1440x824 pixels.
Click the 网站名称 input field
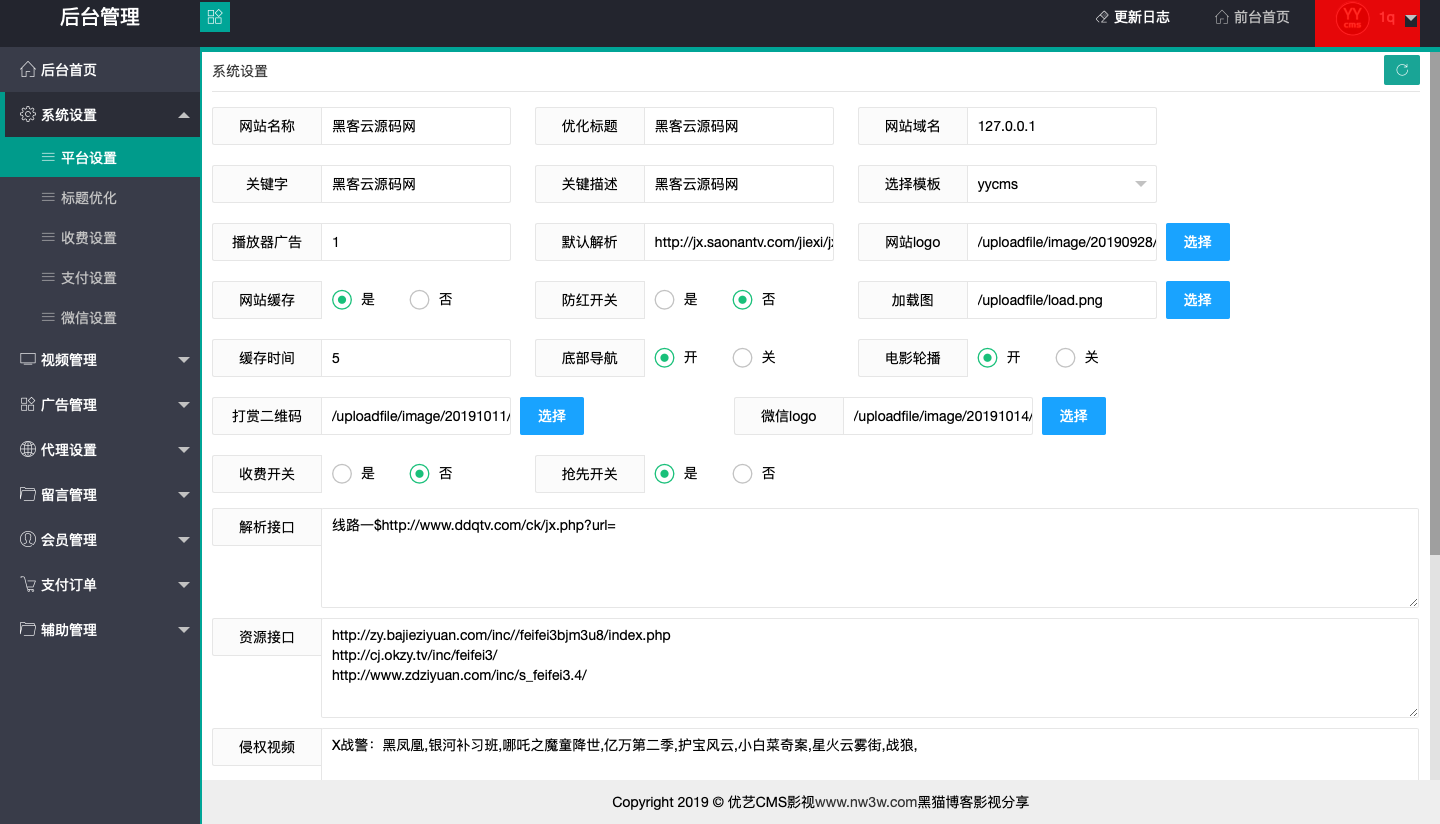(415, 126)
